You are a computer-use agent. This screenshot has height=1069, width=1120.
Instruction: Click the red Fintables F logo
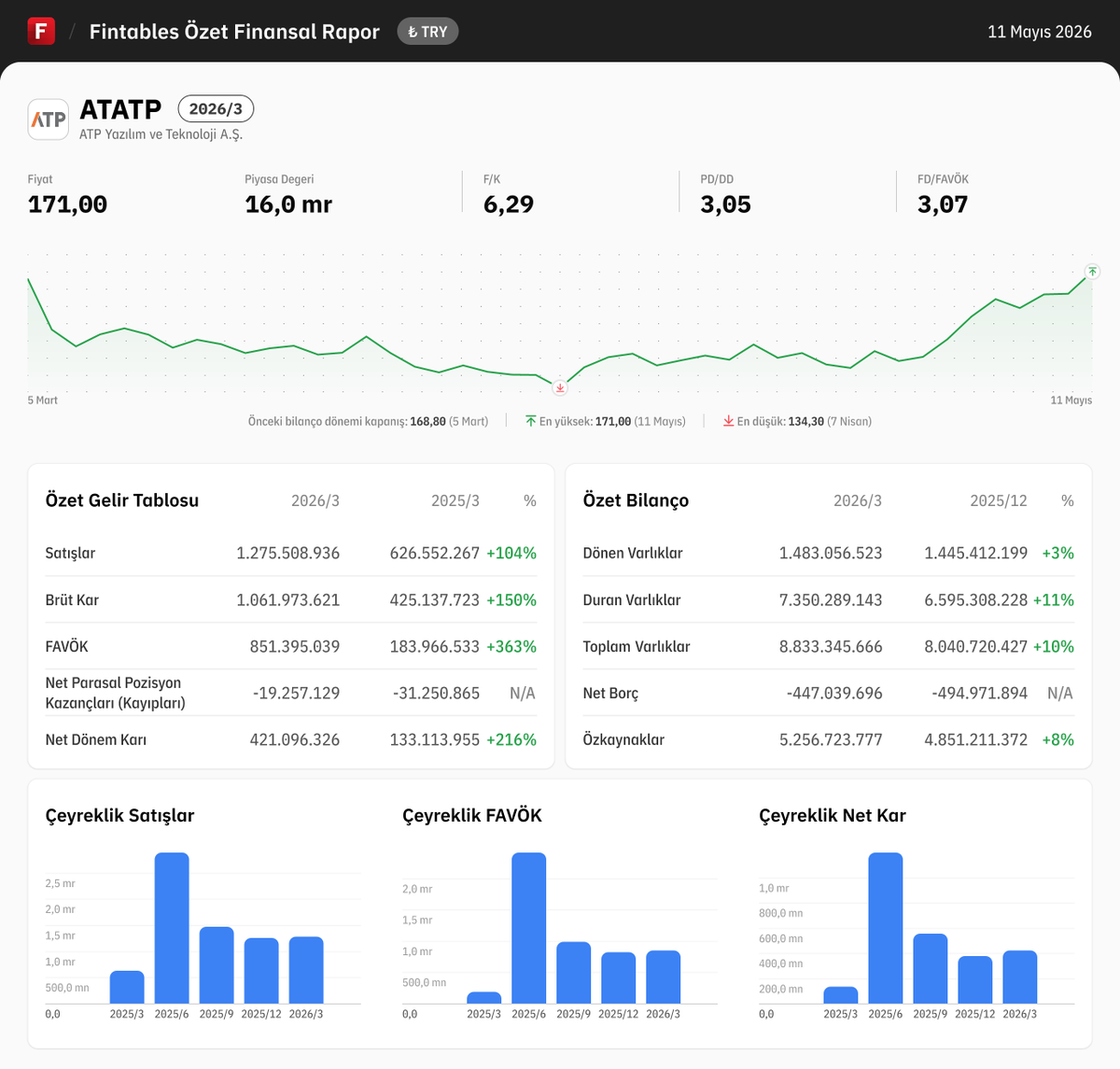pyautogui.click(x=41, y=31)
